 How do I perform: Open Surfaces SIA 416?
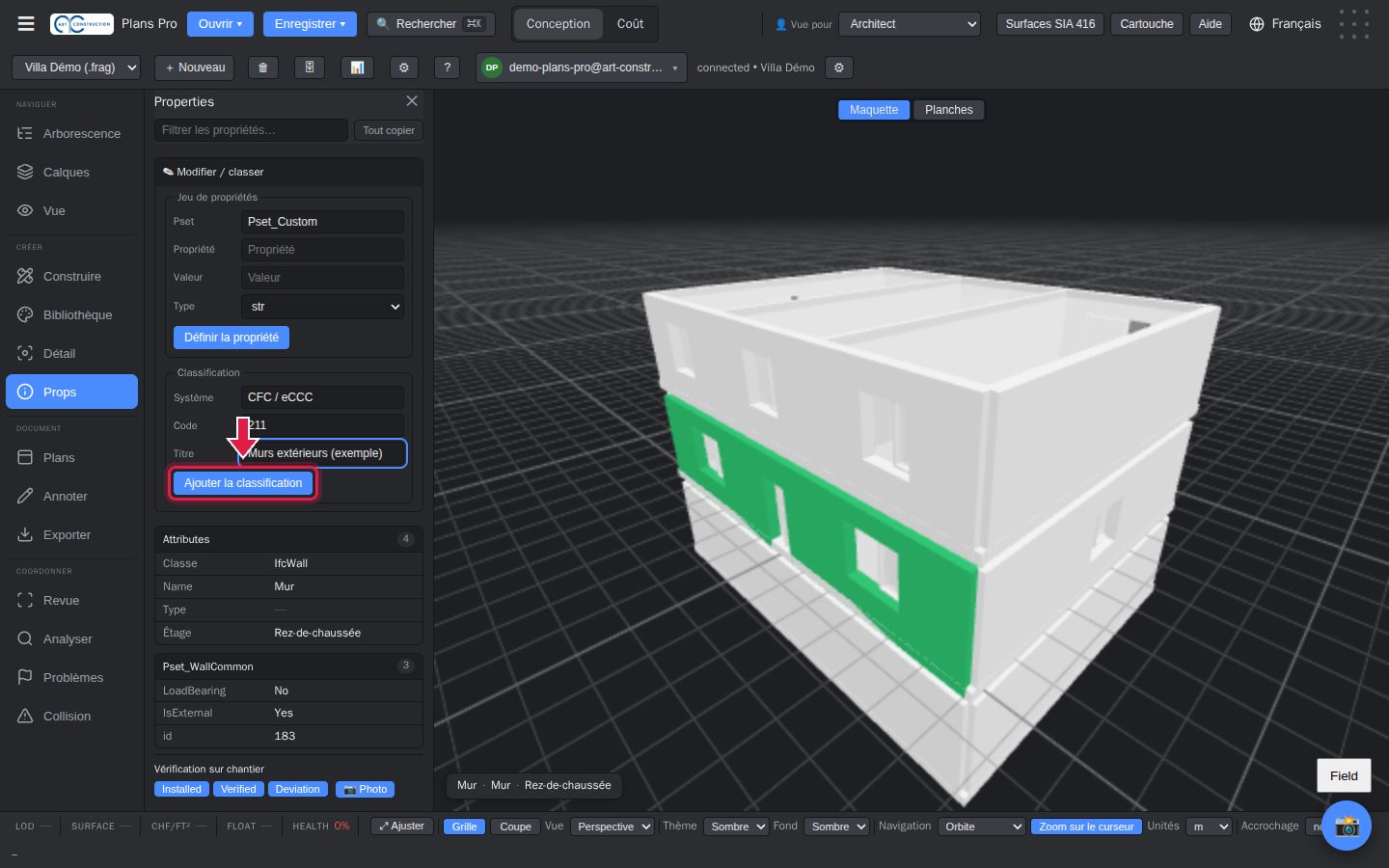tap(1049, 24)
